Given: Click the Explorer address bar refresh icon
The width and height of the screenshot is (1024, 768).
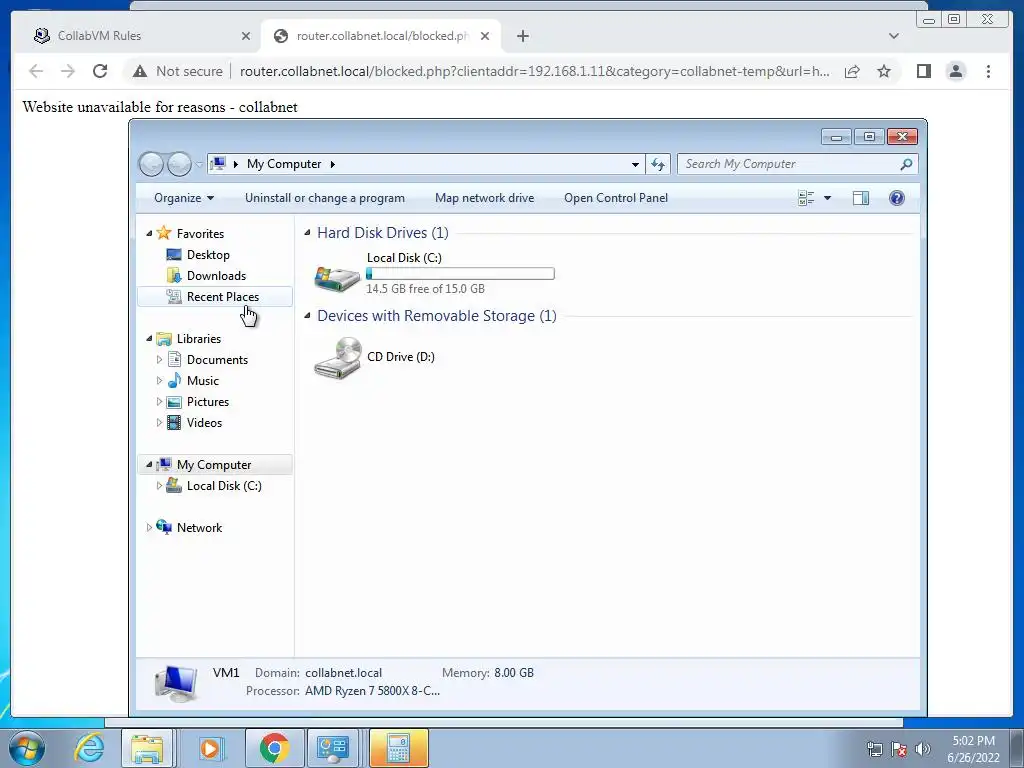Looking at the screenshot, I should click(658, 164).
